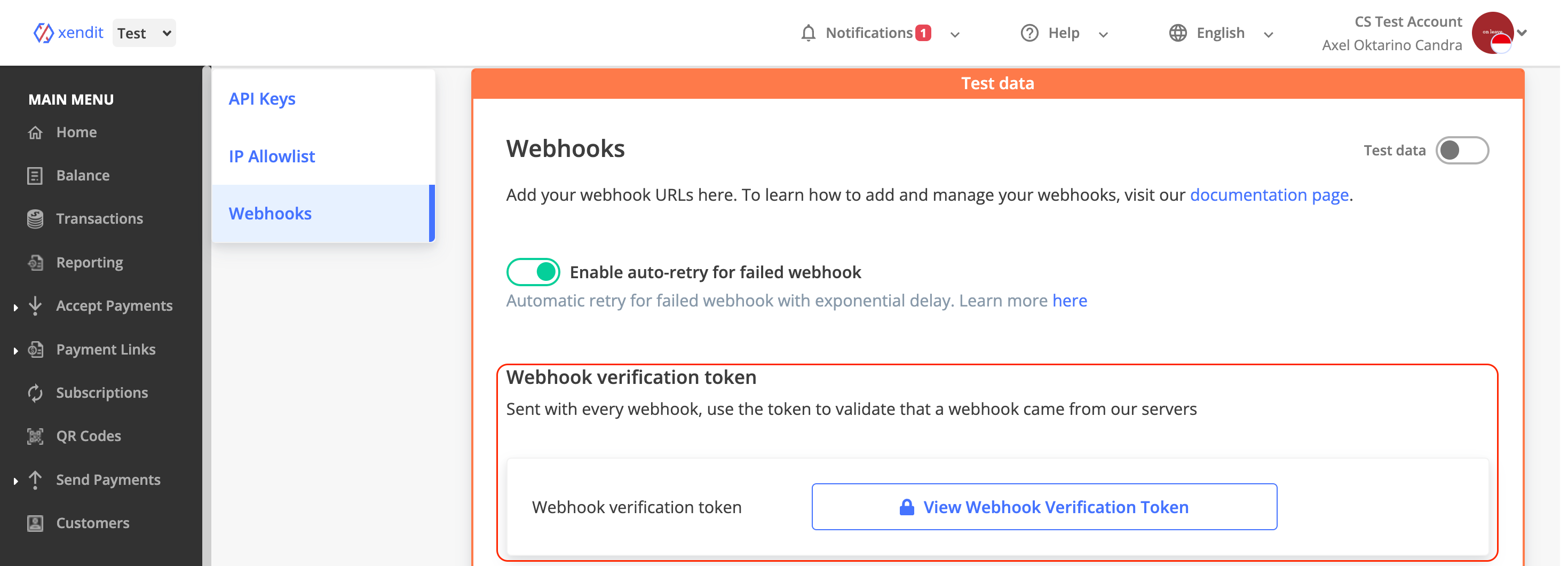
Task: Click the QR Codes icon
Action: 35,437
